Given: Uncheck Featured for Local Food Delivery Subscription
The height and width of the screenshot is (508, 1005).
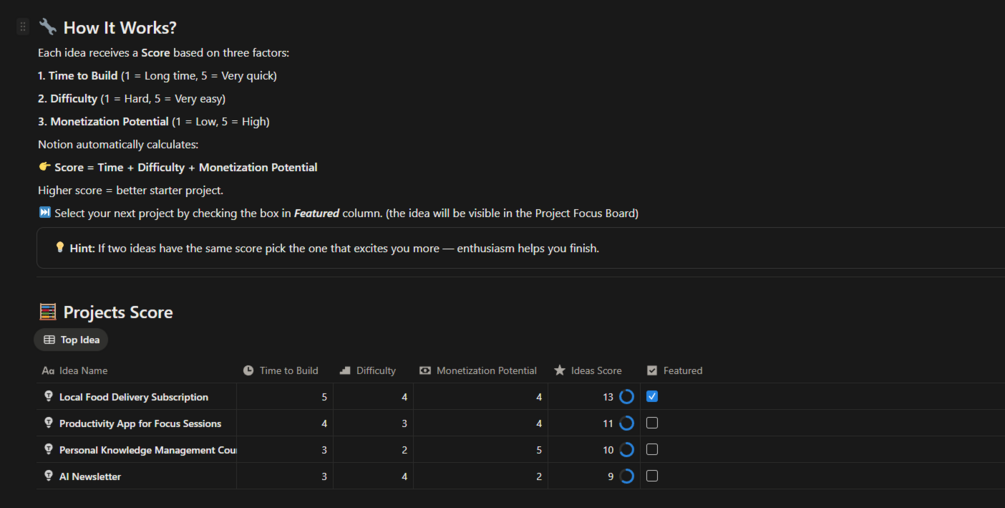Looking at the screenshot, I should (652, 397).
